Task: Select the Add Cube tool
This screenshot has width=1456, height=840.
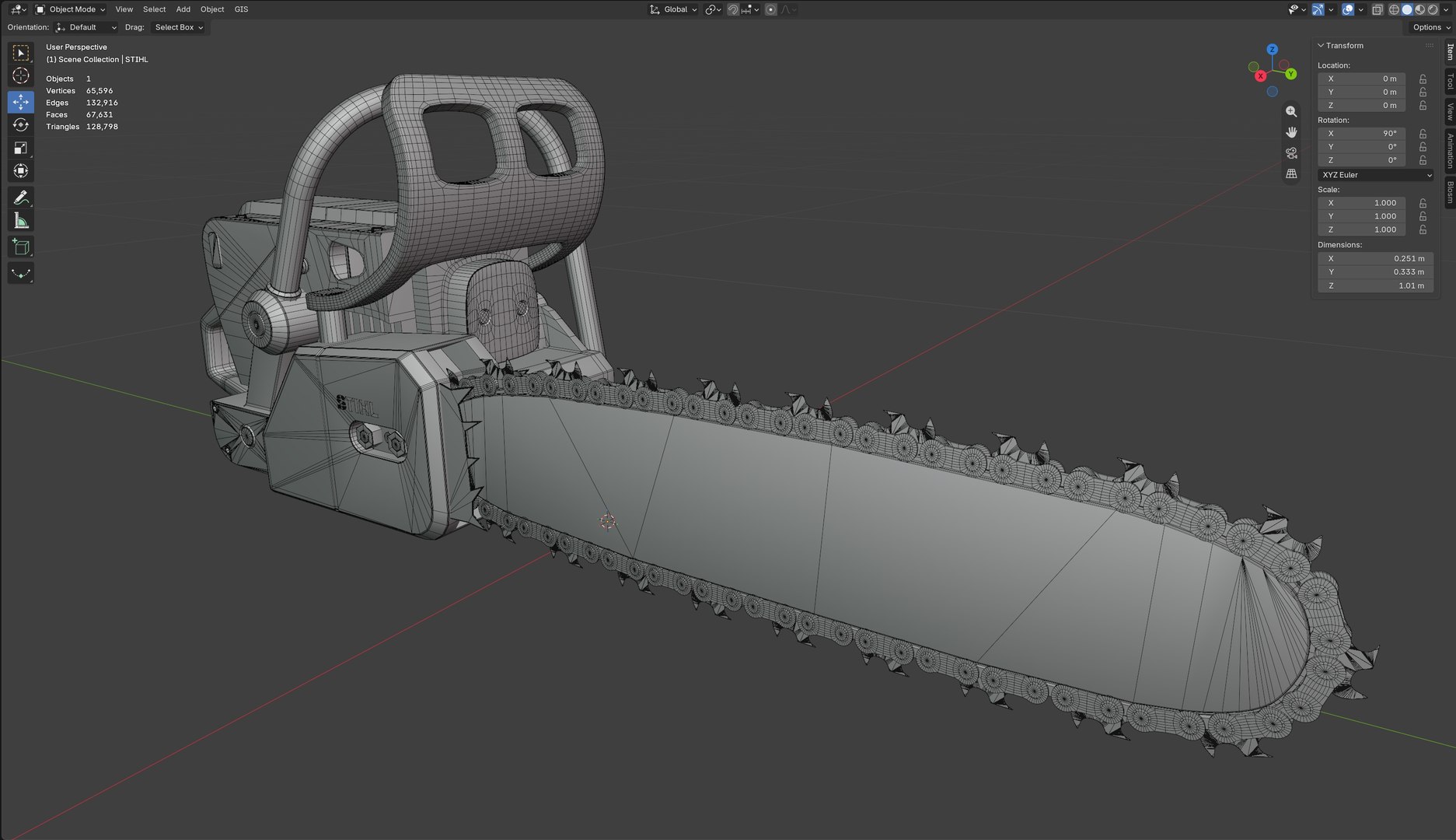Action: 21,247
